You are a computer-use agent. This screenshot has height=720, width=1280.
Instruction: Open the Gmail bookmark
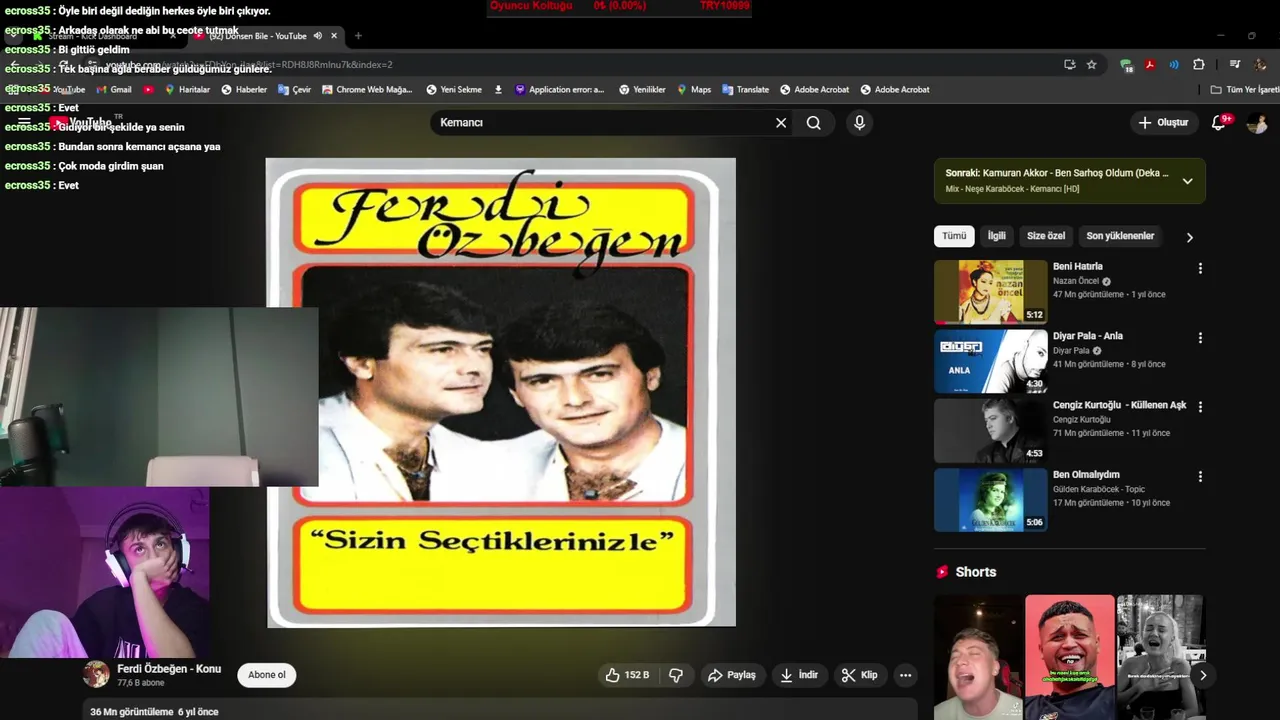tap(113, 89)
